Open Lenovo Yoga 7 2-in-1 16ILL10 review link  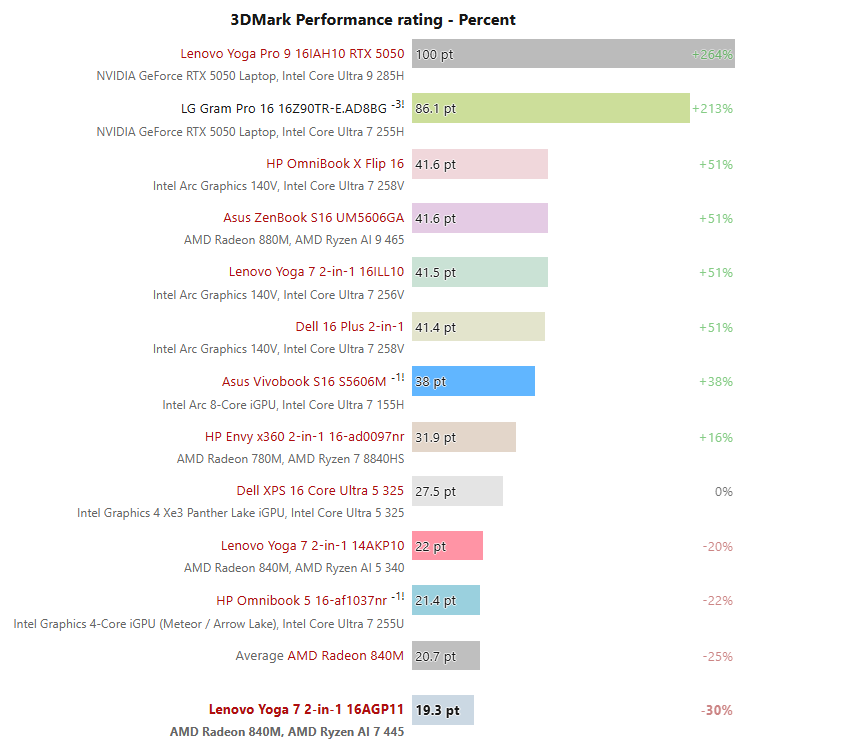(x=316, y=272)
